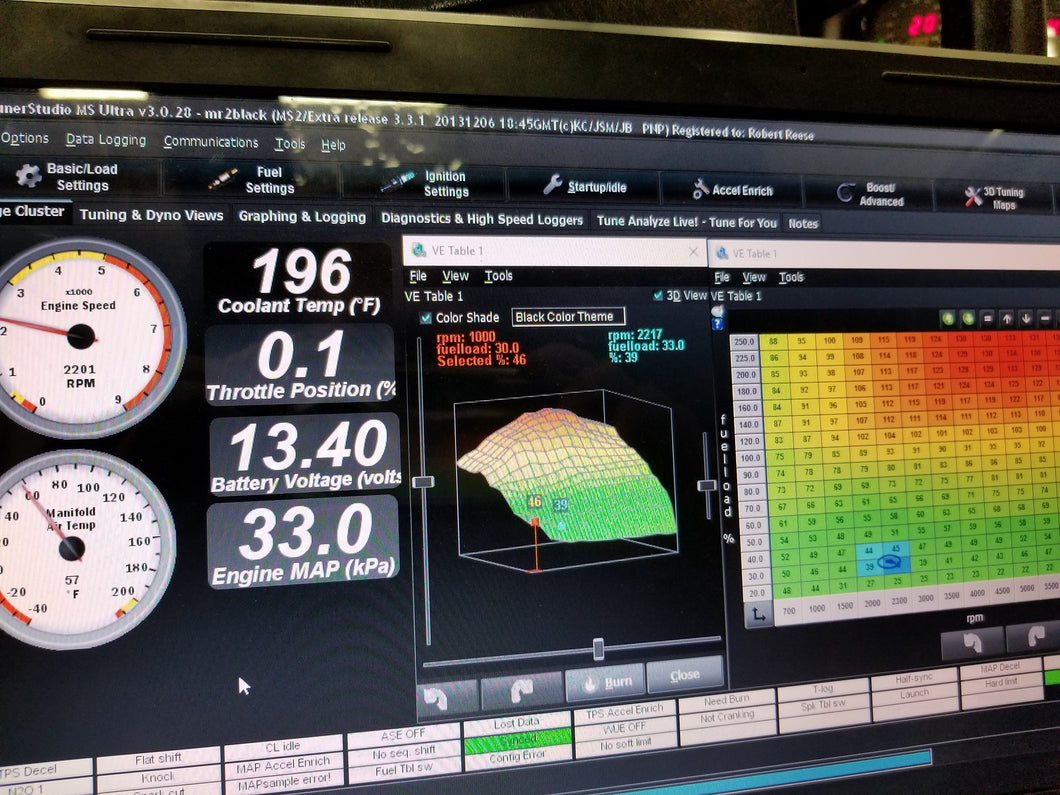Open File menu in left VE Table window
This screenshot has width=1060, height=795.
418,276
